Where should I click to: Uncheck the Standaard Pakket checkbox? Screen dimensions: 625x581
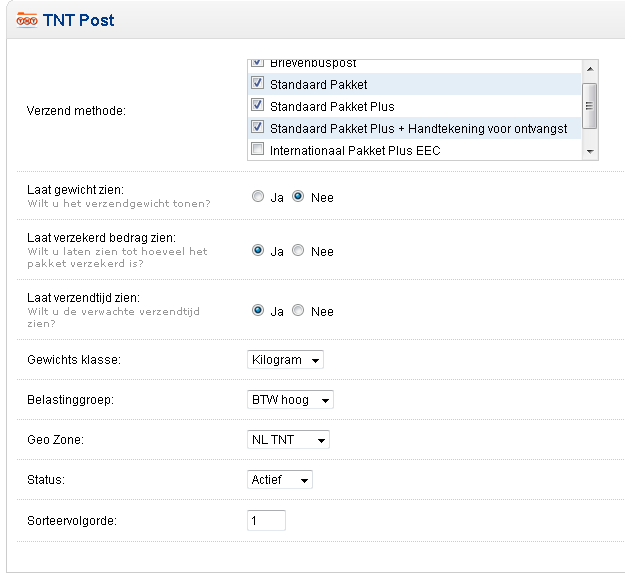point(257,83)
